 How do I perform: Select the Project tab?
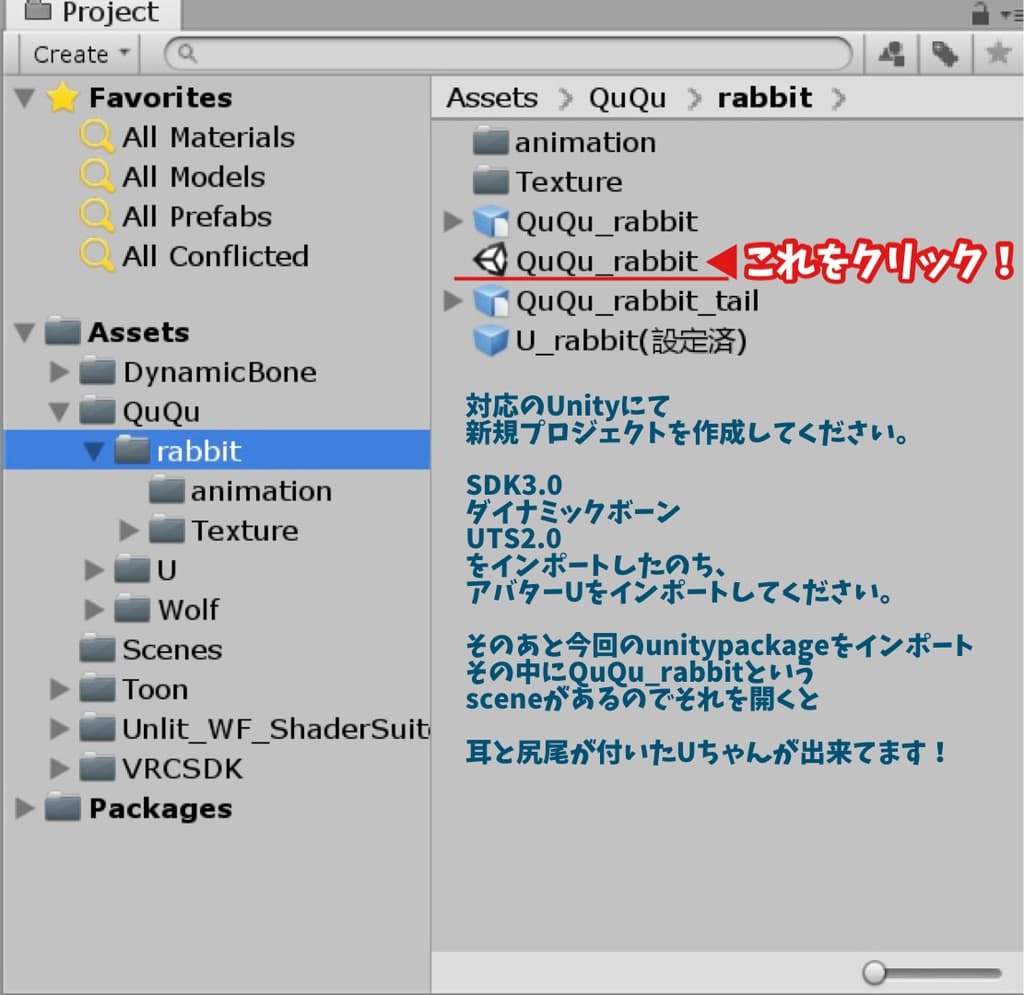coord(93,12)
